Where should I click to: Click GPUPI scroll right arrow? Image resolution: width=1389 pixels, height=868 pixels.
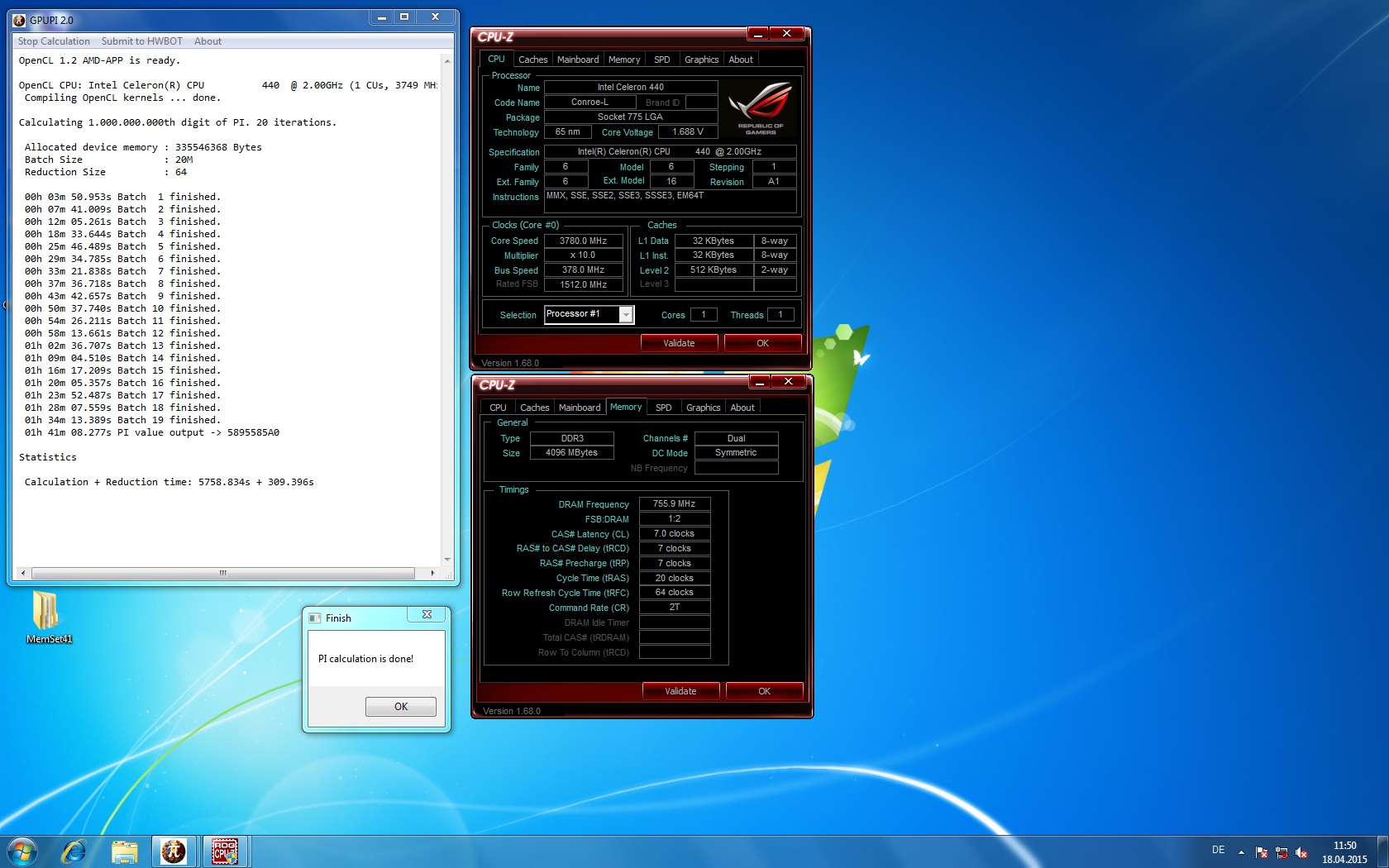[432, 573]
